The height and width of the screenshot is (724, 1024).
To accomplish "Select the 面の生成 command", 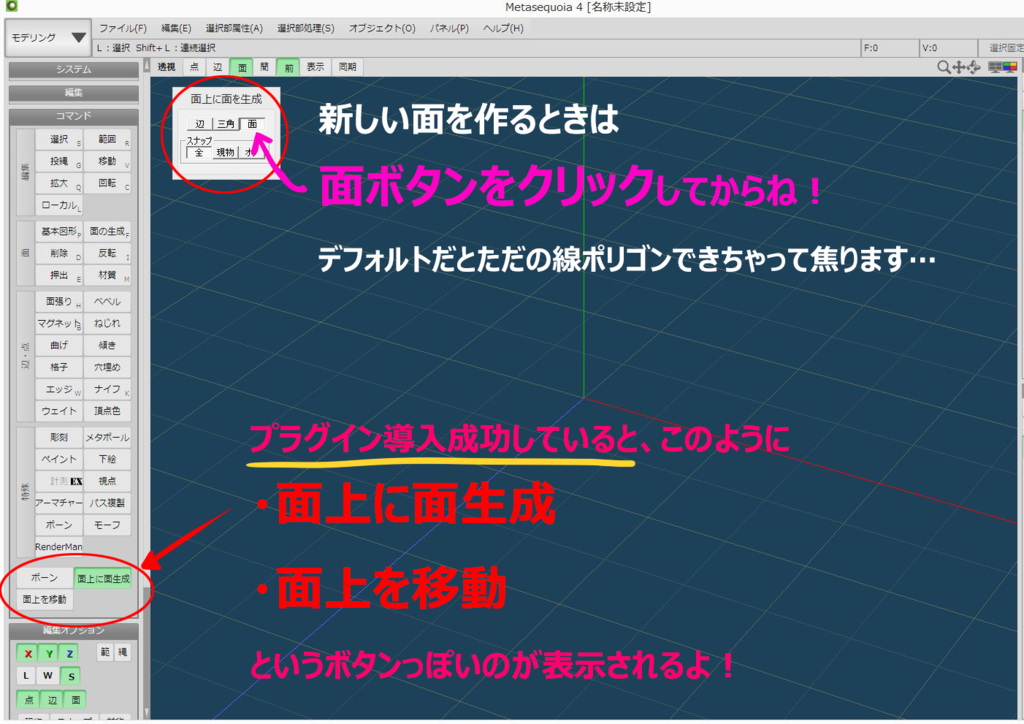I will pyautogui.click(x=107, y=232).
